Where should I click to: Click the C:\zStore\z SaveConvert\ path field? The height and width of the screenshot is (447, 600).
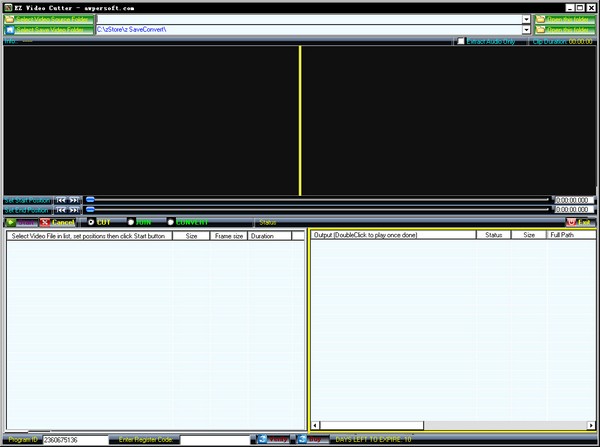(309, 29)
